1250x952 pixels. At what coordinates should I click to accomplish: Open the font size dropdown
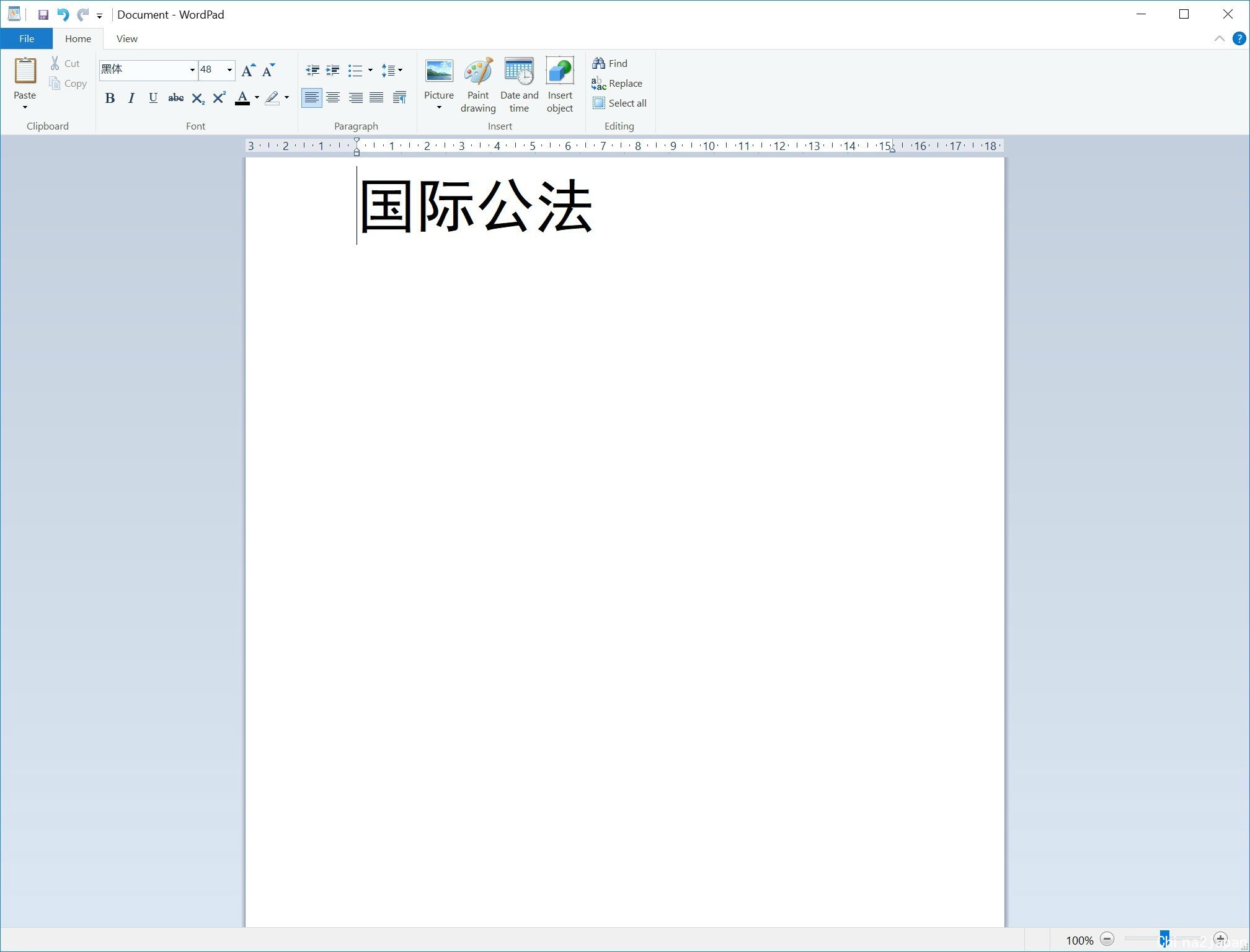229,70
